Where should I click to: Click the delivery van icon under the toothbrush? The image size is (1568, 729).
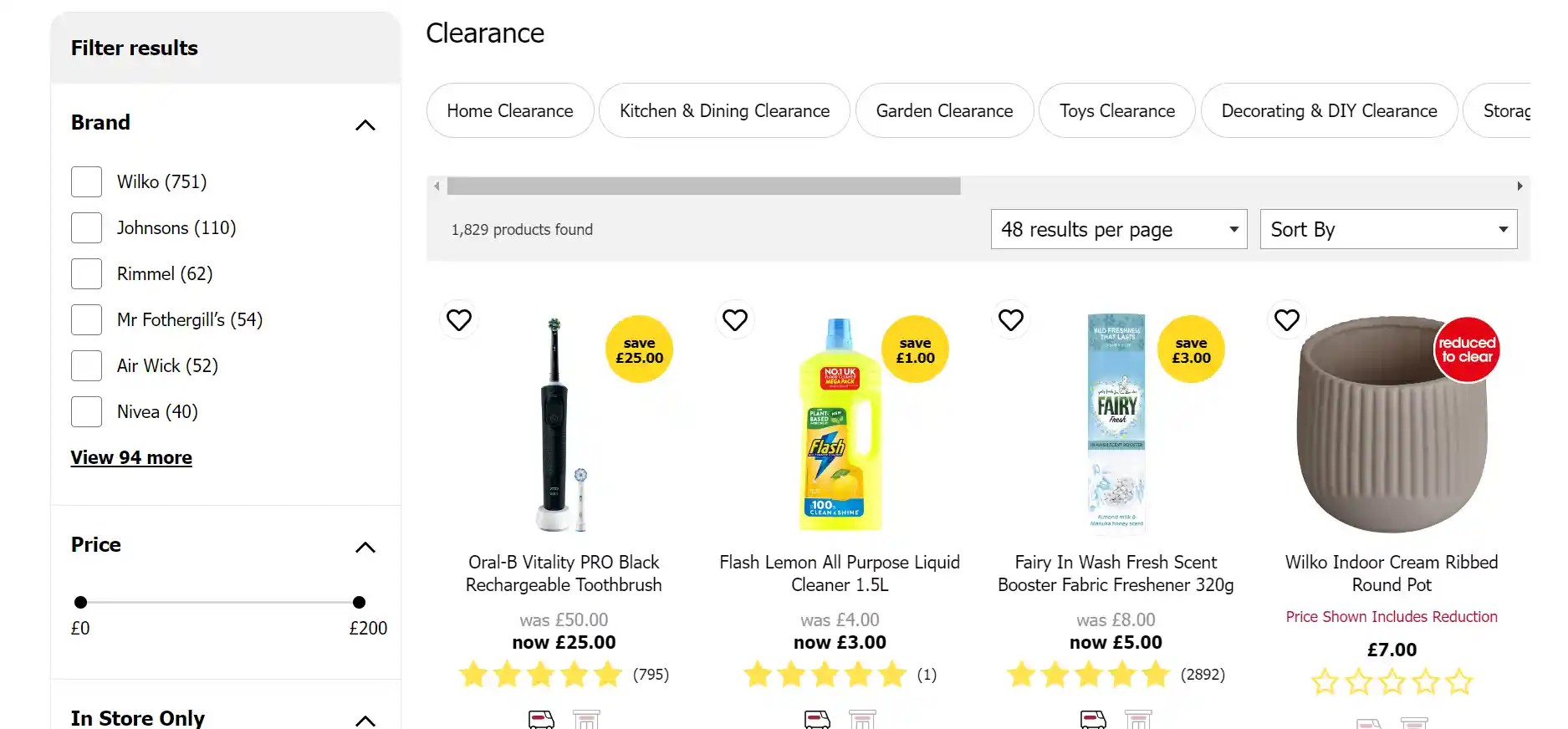point(540,717)
